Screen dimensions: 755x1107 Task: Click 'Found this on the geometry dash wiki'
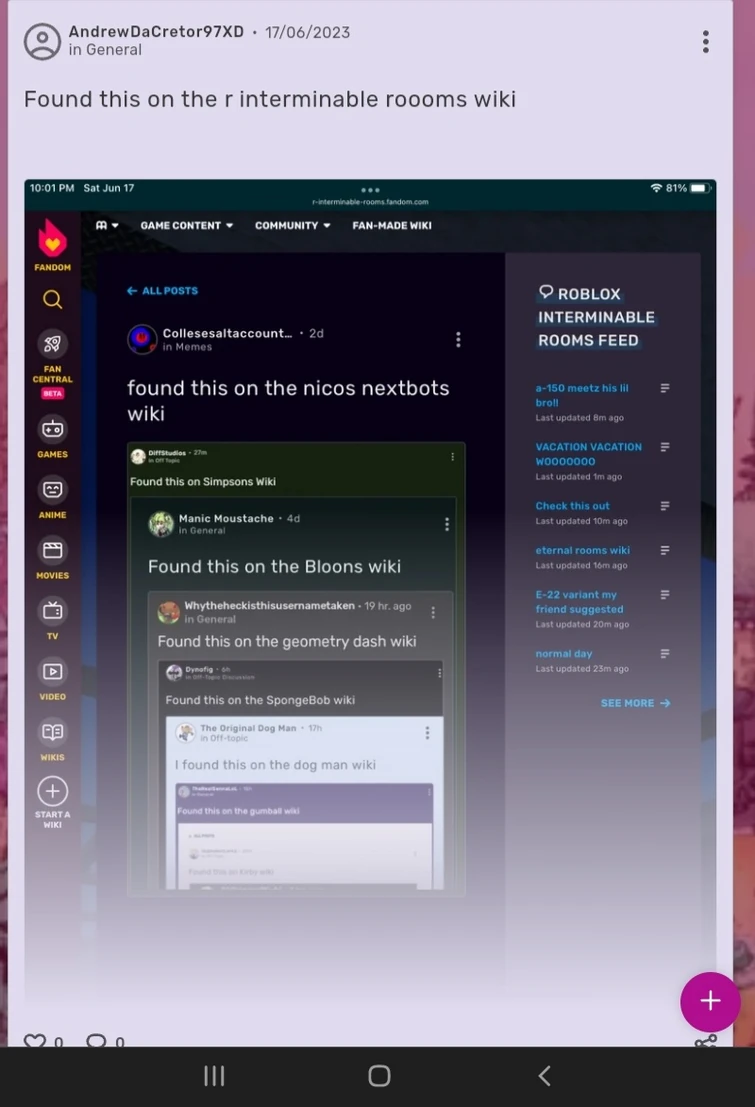coord(287,641)
